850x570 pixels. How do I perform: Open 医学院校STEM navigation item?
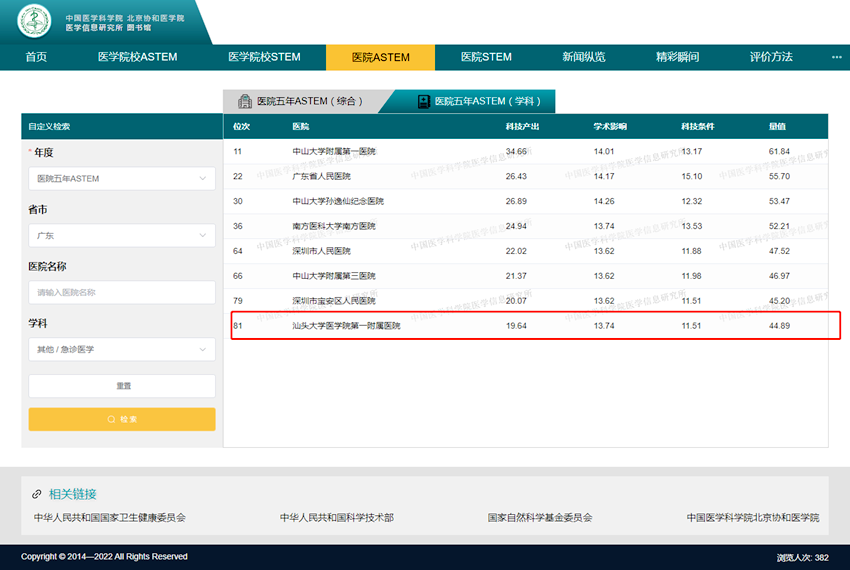(x=264, y=57)
